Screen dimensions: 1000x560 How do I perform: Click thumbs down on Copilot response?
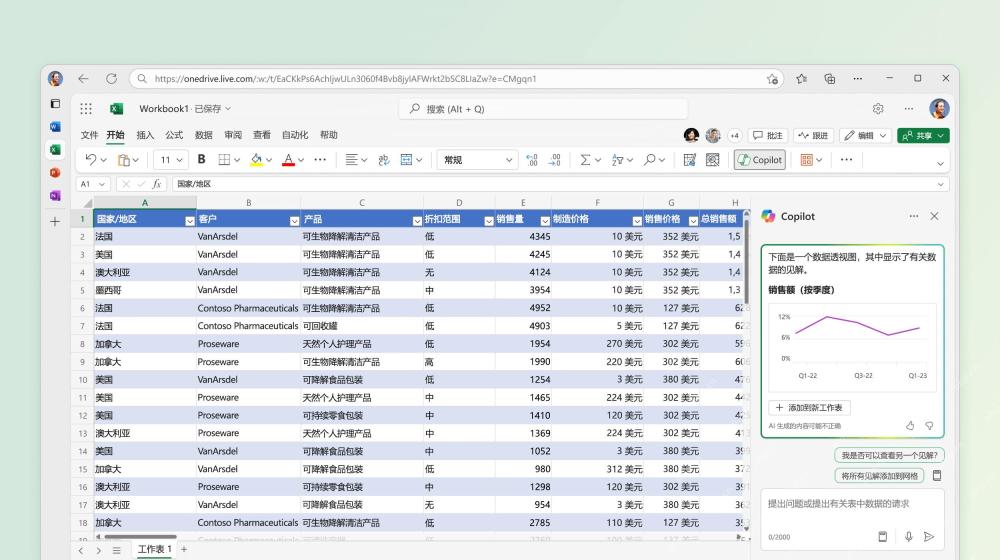pyautogui.click(x=929, y=425)
